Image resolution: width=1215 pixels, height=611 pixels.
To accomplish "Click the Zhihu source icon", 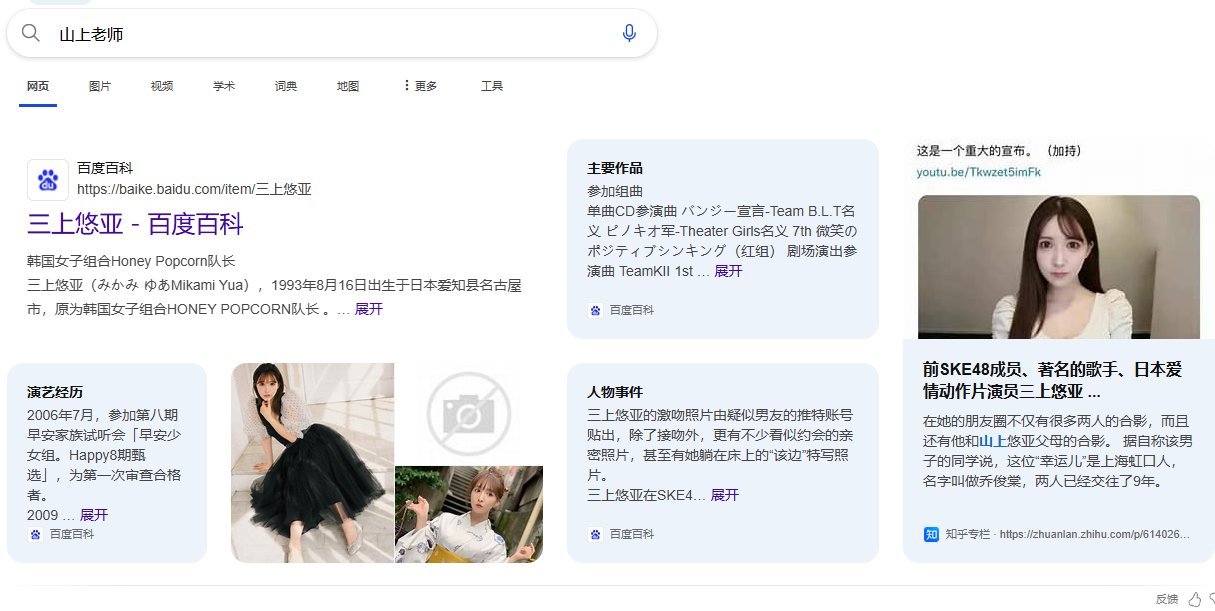I will pos(931,534).
